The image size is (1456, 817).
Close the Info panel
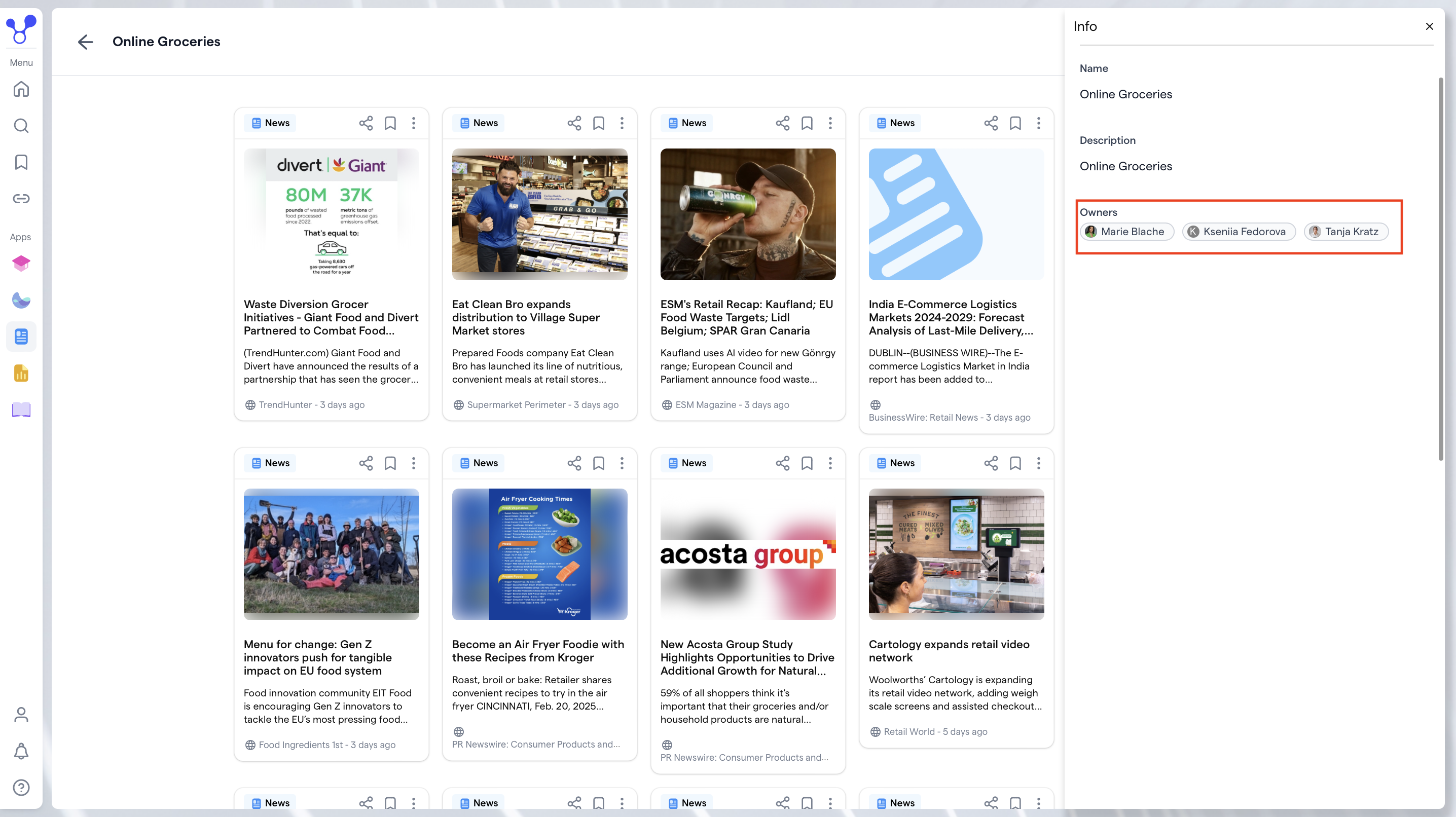tap(1430, 26)
